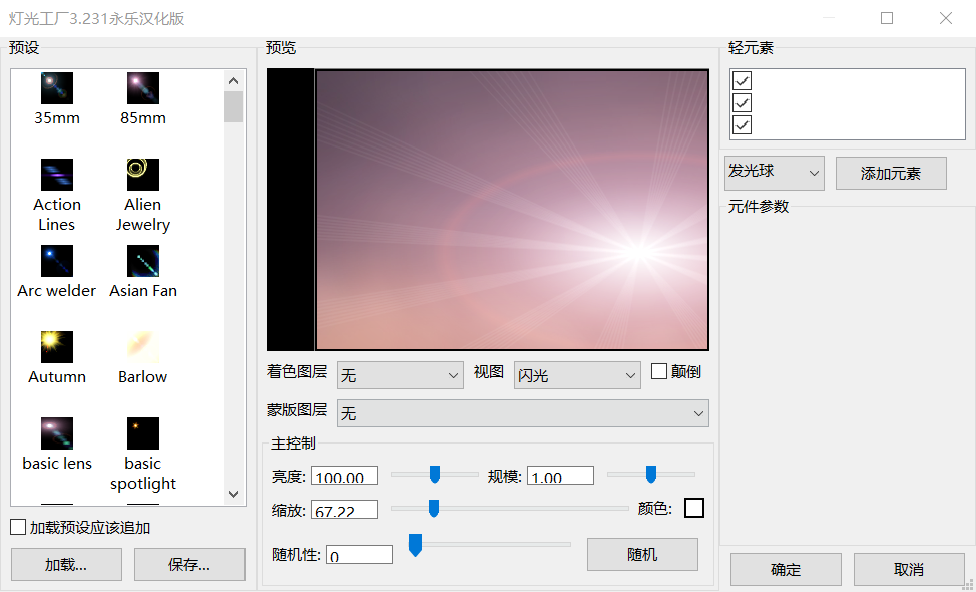This screenshot has height=592, width=976.
Task: Select the Barlow preset icon
Action: pyautogui.click(x=143, y=347)
